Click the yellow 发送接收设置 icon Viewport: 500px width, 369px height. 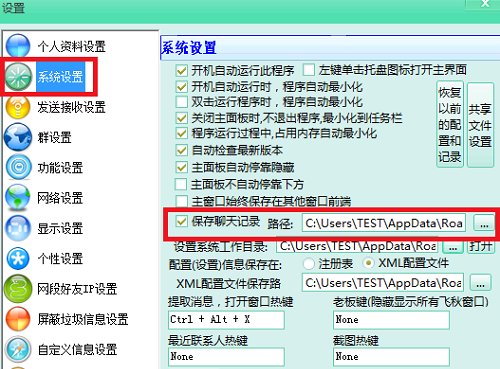click(x=18, y=107)
